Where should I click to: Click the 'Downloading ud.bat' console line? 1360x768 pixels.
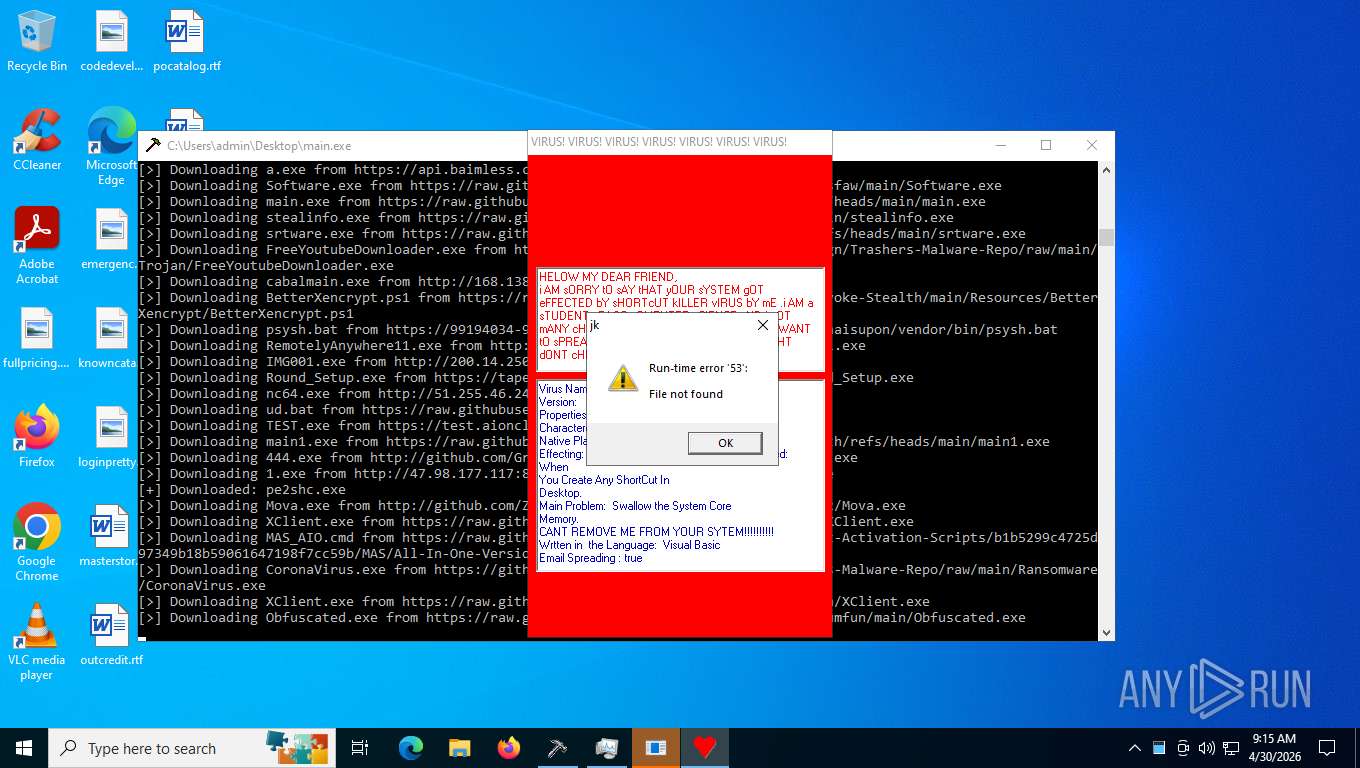[x=332, y=410]
